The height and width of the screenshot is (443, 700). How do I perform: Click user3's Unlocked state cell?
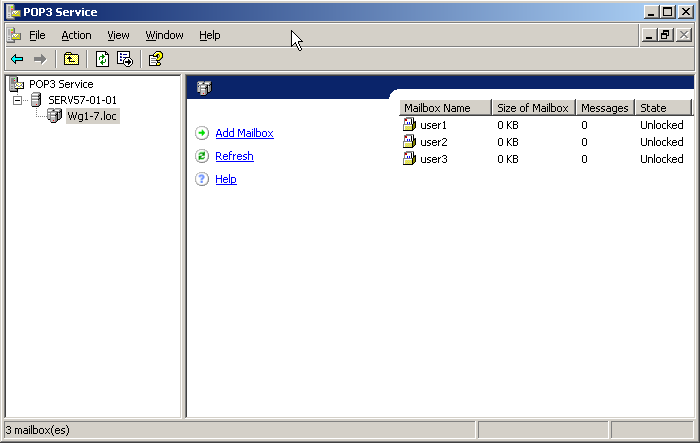(662, 159)
